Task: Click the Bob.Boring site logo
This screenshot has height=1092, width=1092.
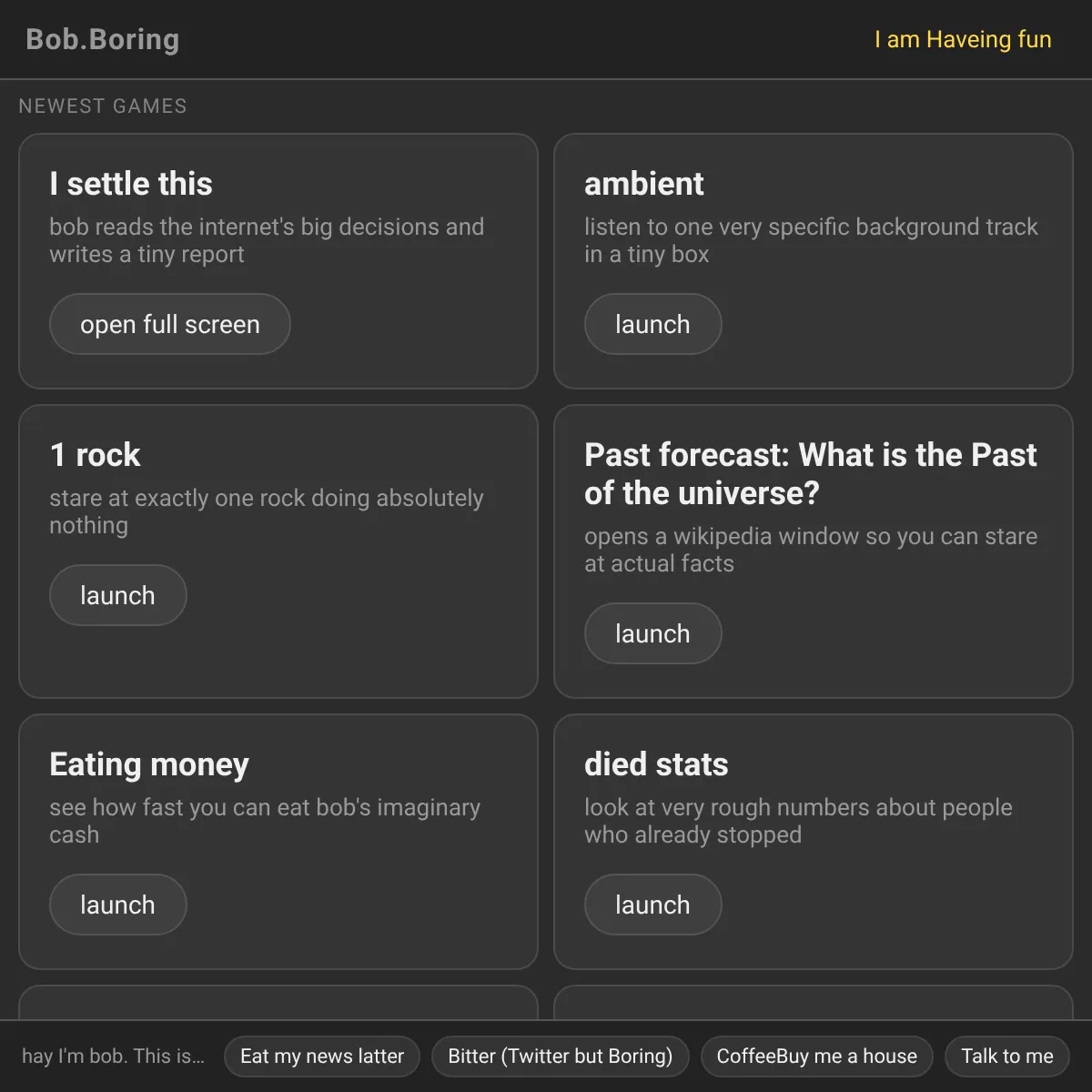Action: coord(103,39)
